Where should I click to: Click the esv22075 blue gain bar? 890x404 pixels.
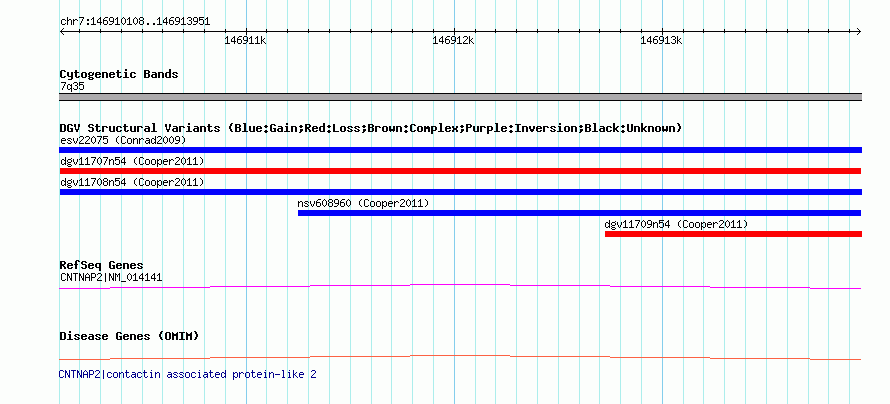tap(460, 150)
